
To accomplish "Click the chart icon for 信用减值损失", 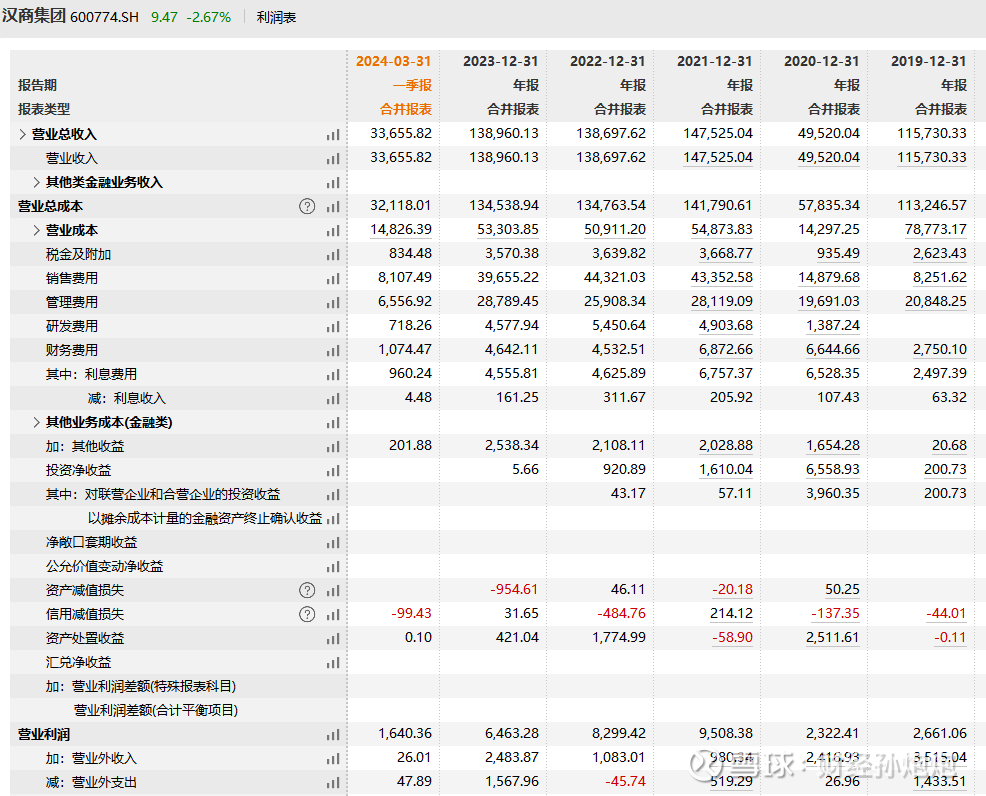I will tap(333, 614).
